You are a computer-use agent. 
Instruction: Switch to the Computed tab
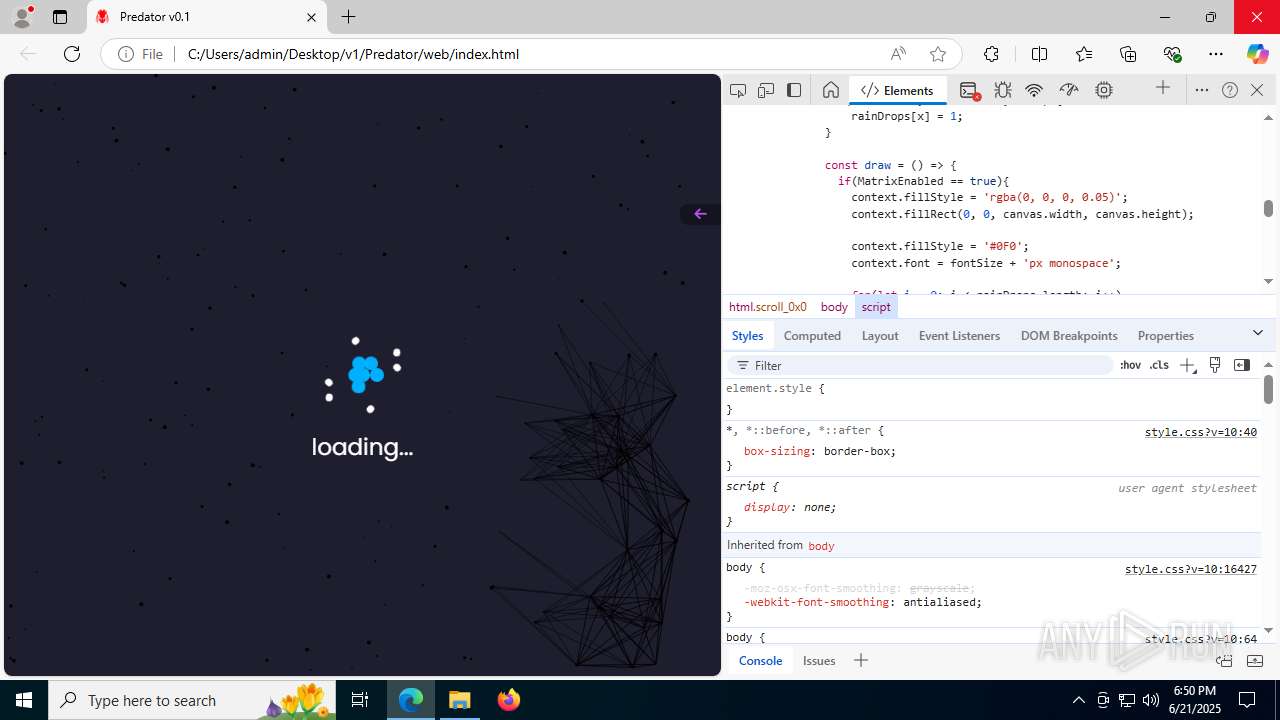pos(812,336)
